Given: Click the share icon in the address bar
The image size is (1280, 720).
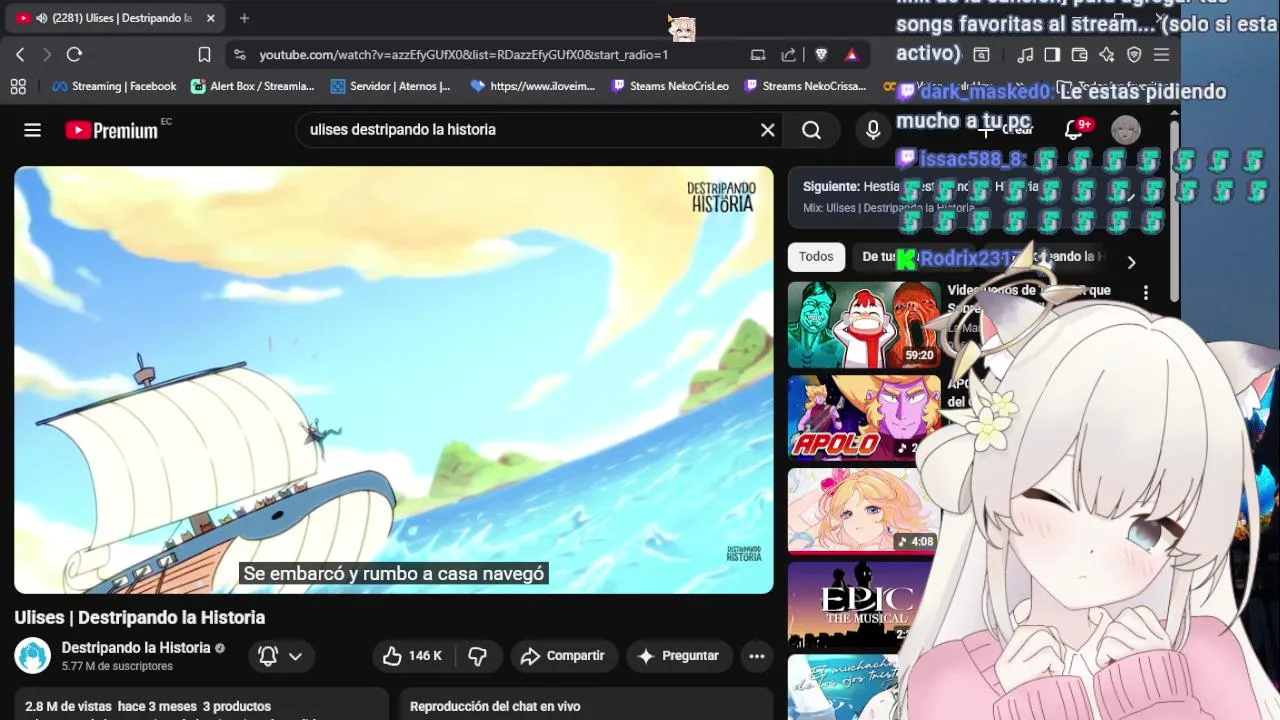Looking at the screenshot, I should coord(789,55).
